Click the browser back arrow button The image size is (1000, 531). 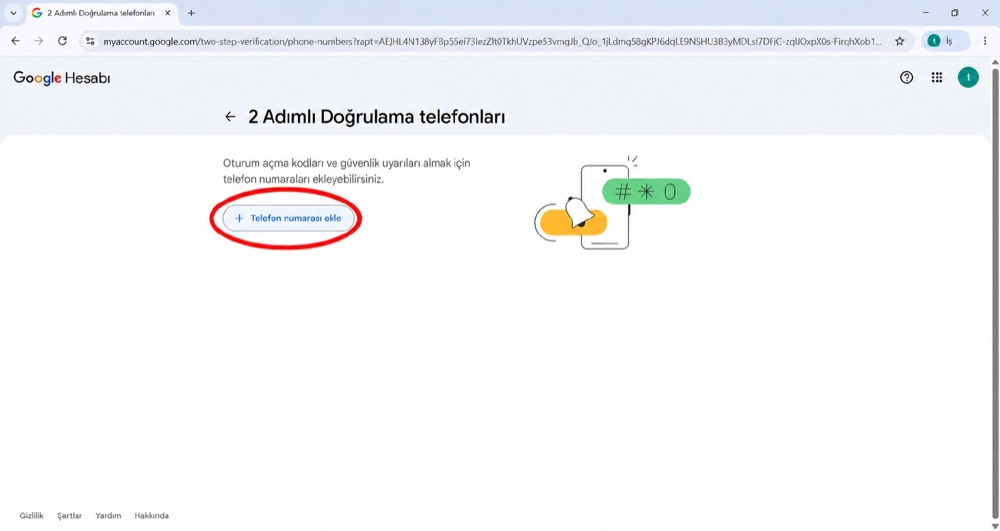click(16, 41)
